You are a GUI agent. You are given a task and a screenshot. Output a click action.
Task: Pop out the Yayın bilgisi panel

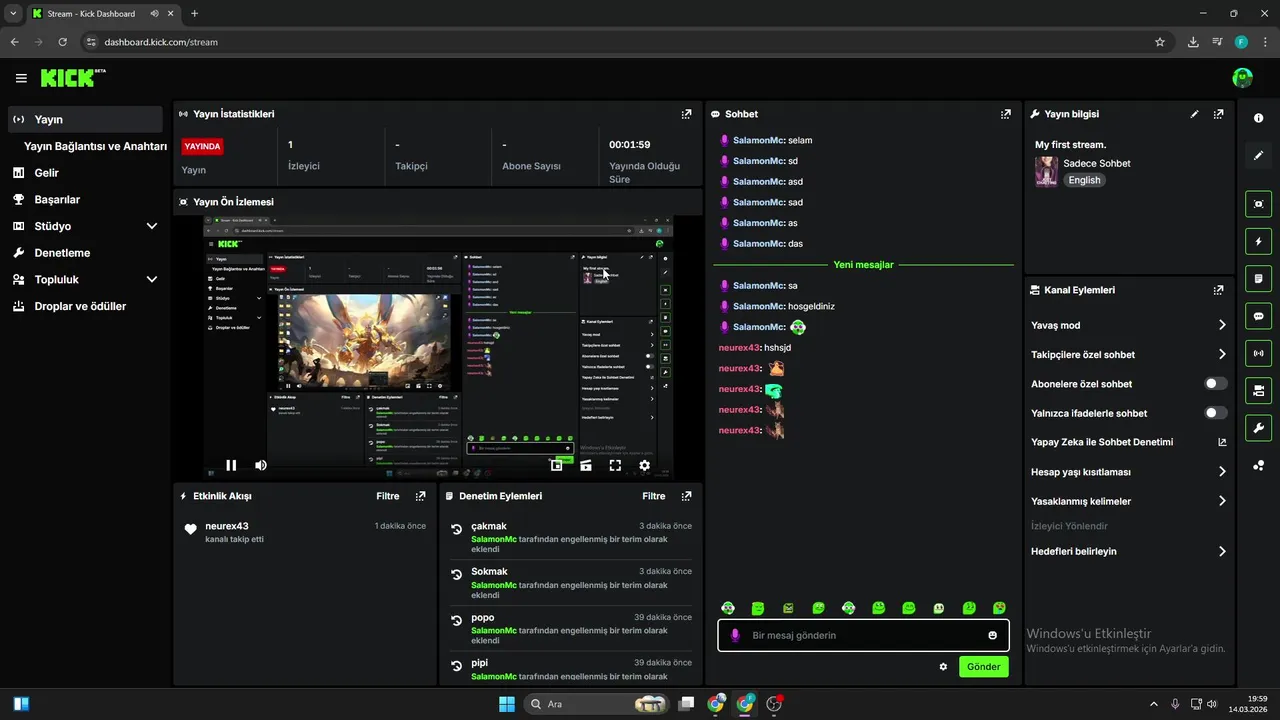pos(1218,114)
